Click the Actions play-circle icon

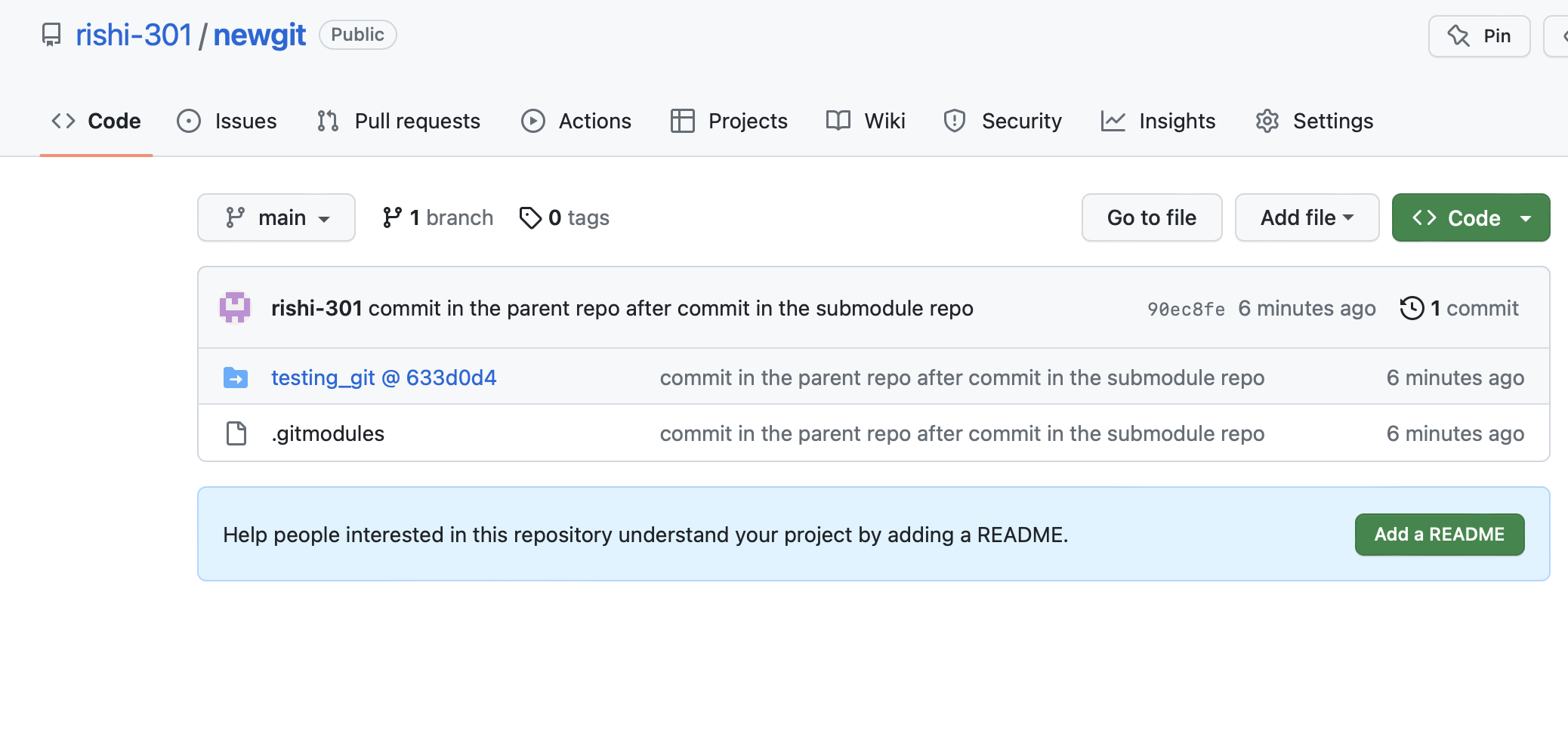[532, 121]
